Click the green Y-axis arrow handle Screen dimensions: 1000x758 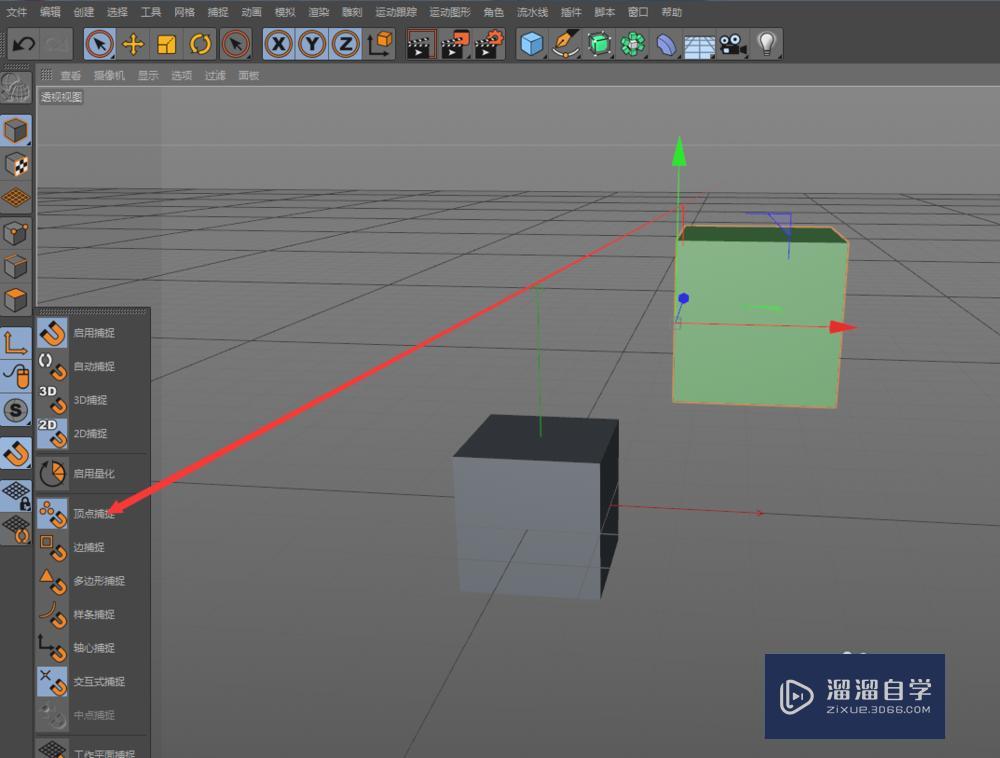point(680,152)
